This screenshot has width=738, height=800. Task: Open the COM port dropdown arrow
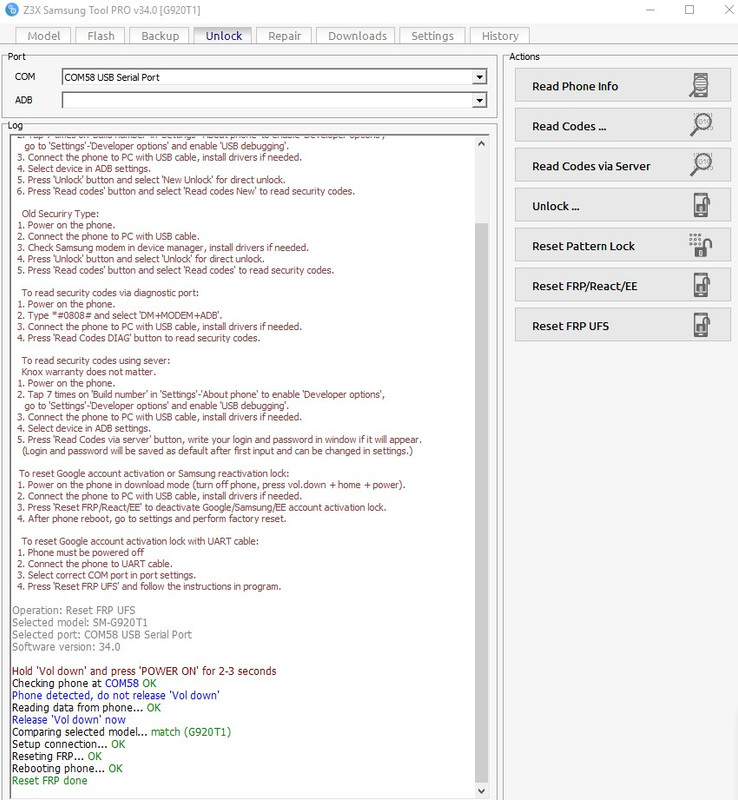(x=479, y=77)
